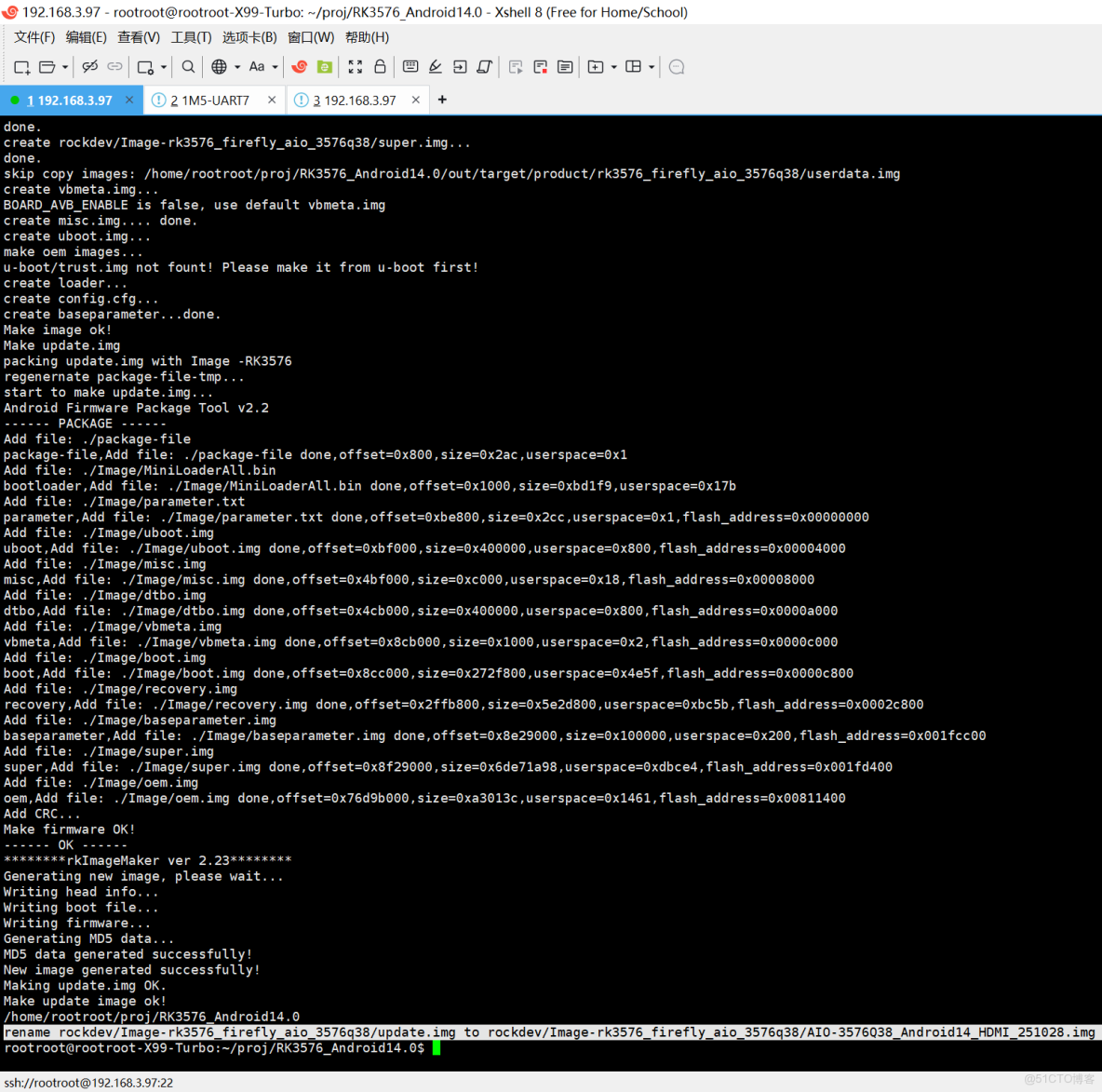Image resolution: width=1102 pixels, height=1092 pixels.
Task: Click the stop recording script icon
Action: pyautogui.click(x=540, y=67)
